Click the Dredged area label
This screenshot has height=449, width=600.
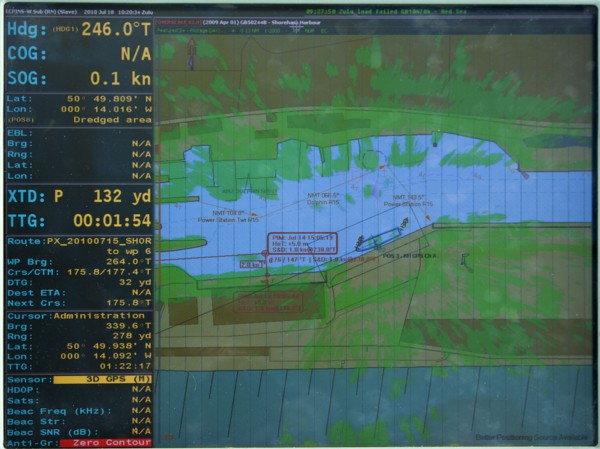click(x=112, y=120)
